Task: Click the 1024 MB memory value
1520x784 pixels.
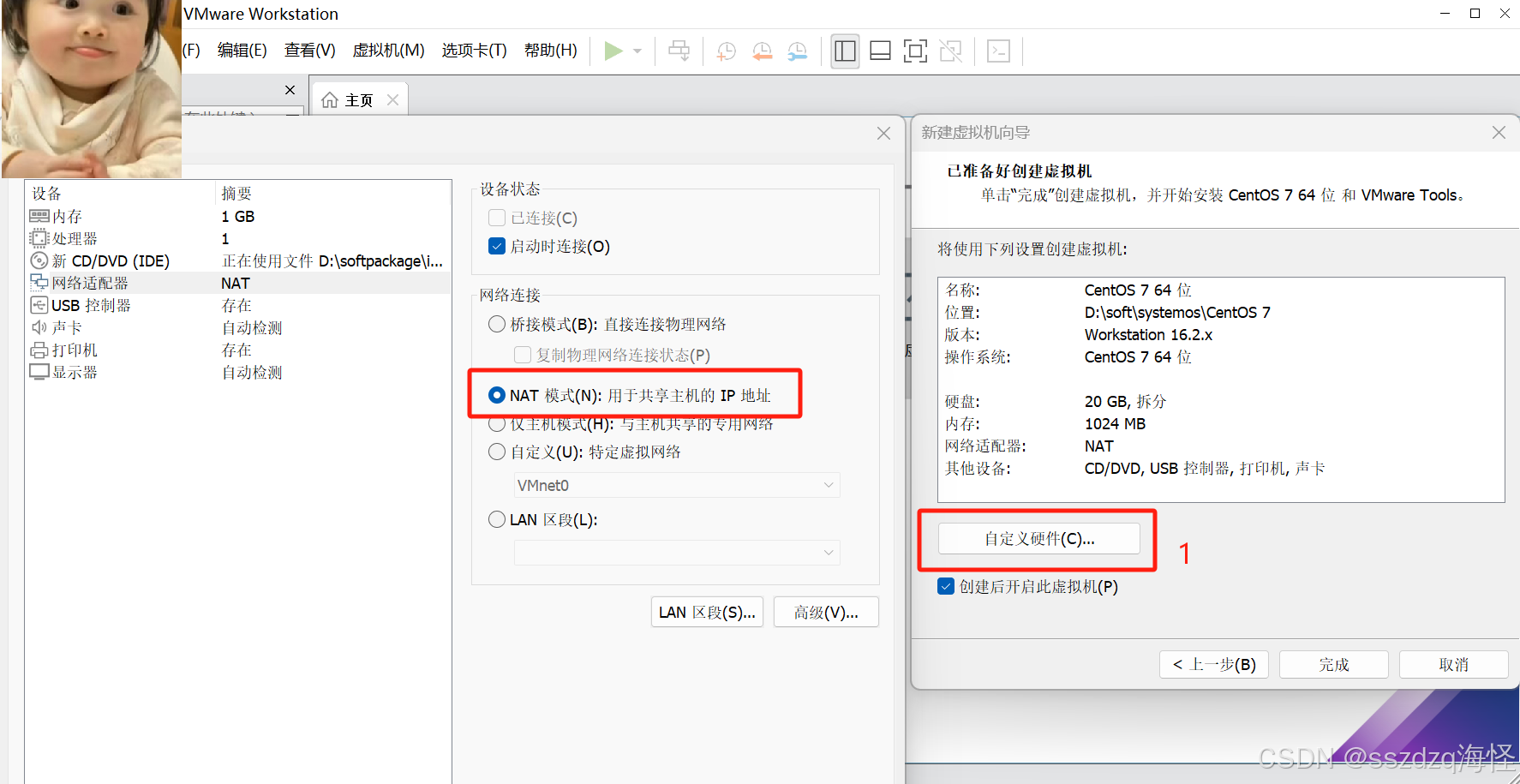Action: click(x=1115, y=424)
